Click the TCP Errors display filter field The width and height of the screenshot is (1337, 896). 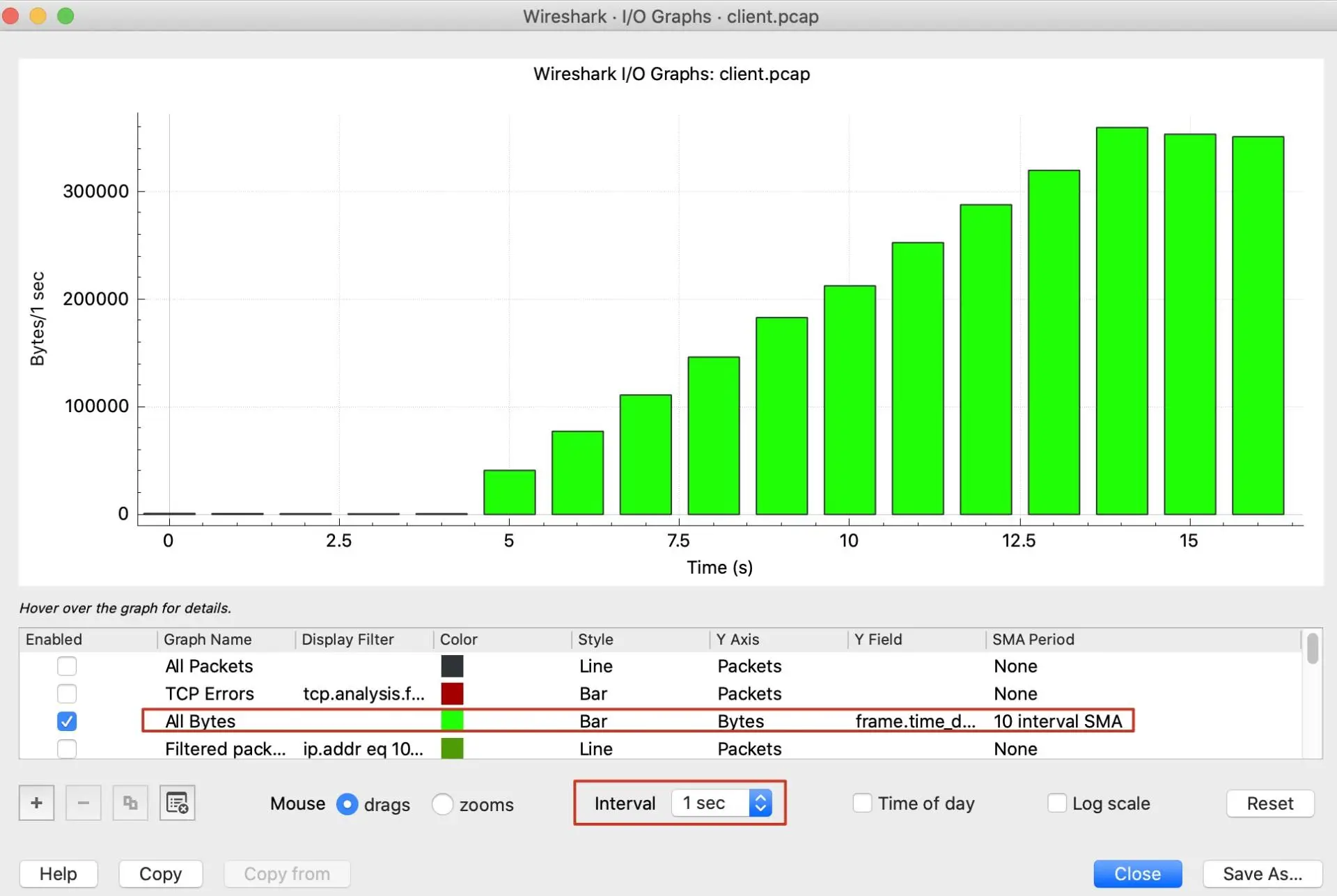[x=362, y=694]
